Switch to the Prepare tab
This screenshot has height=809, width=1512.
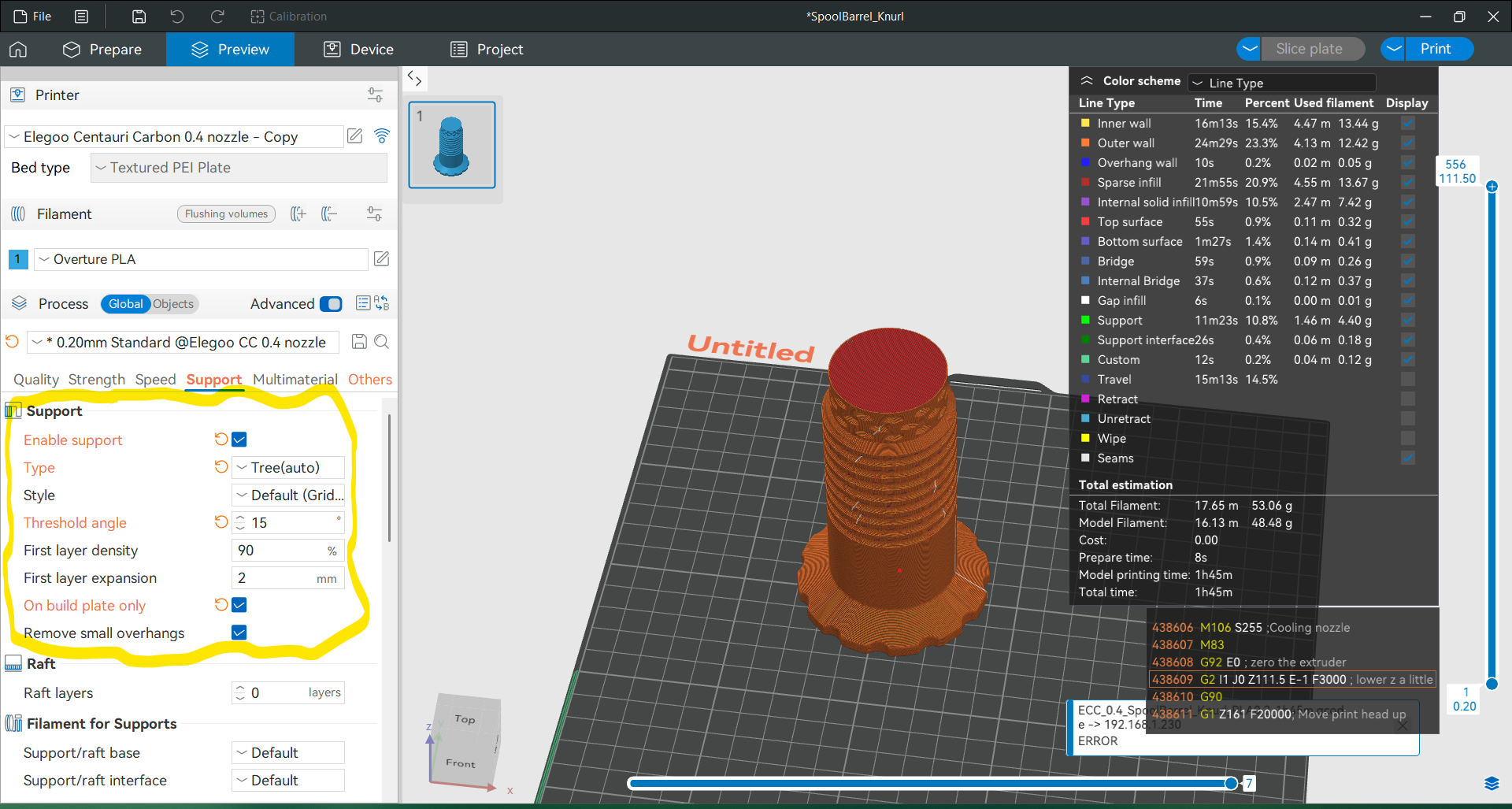[x=103, y=49]
